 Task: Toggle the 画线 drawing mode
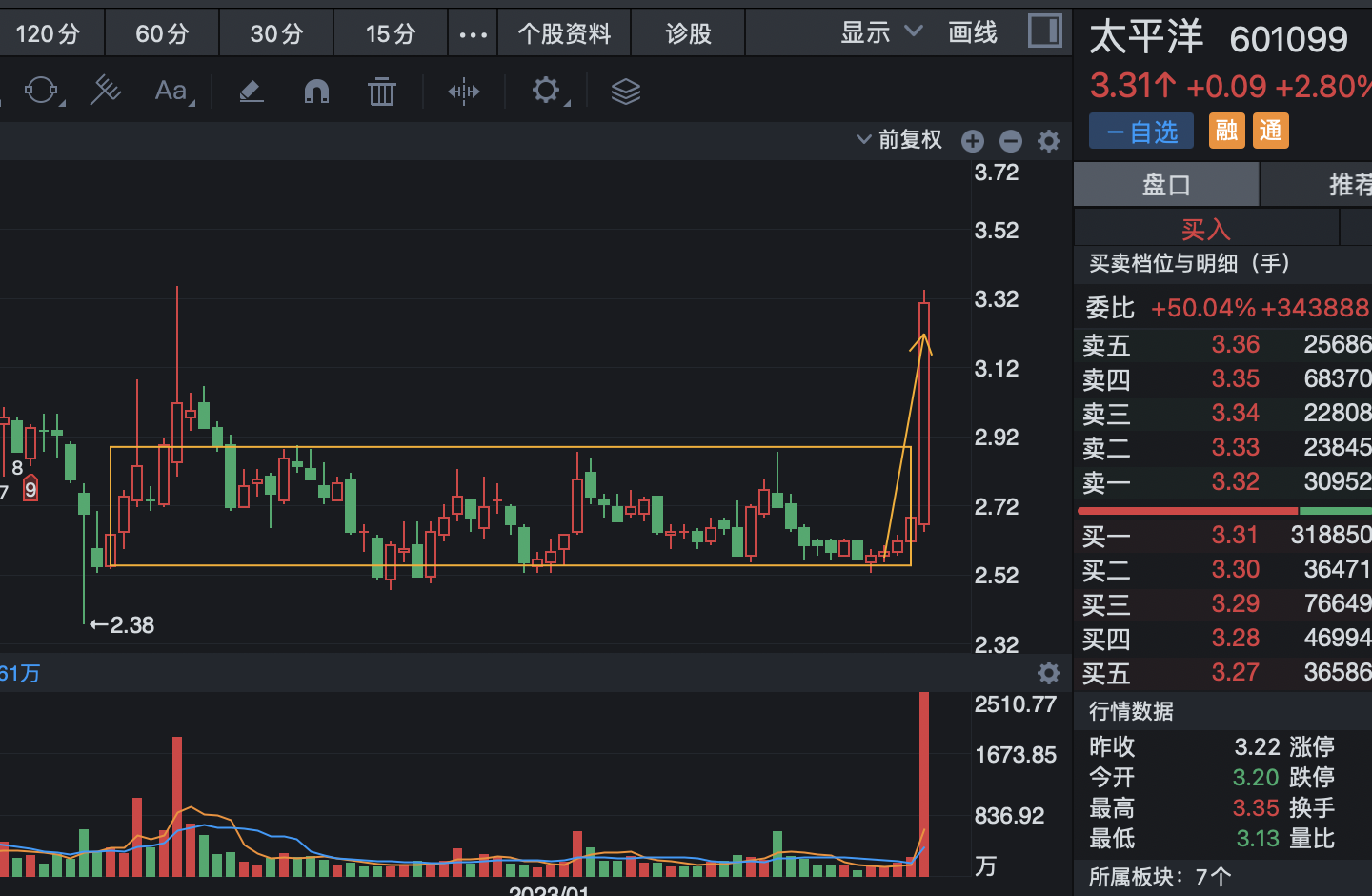(973, 33)
